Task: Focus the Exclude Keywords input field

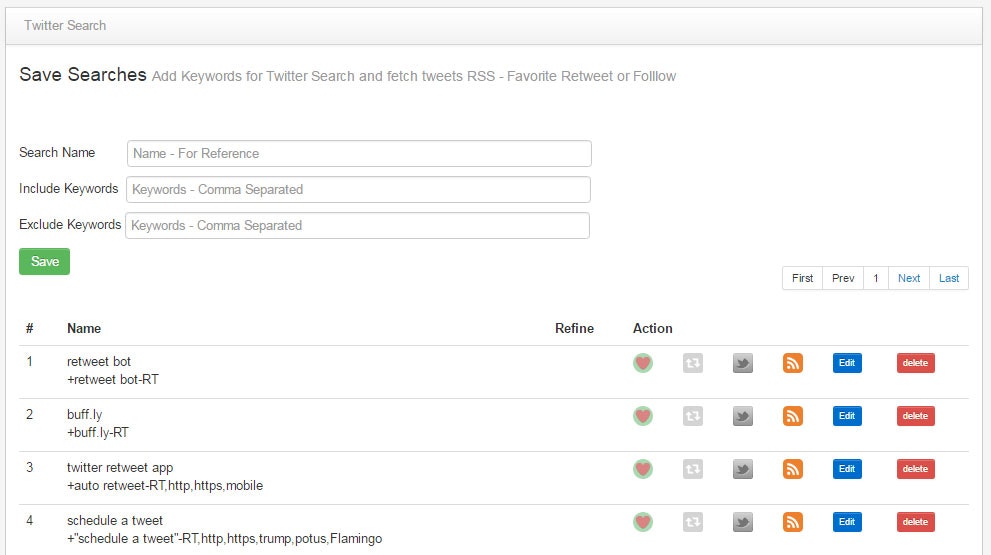Action: click(x=358, y=226)
